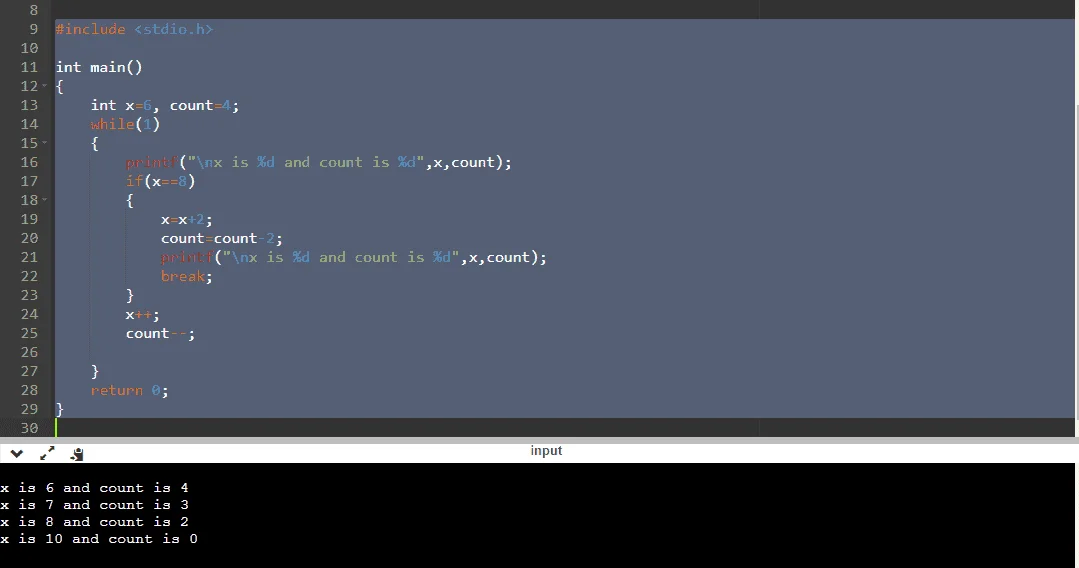This screenshot has width=1079, height=568.
Task: Click the 'count--;' statement
Action: (x=160, y=333)
